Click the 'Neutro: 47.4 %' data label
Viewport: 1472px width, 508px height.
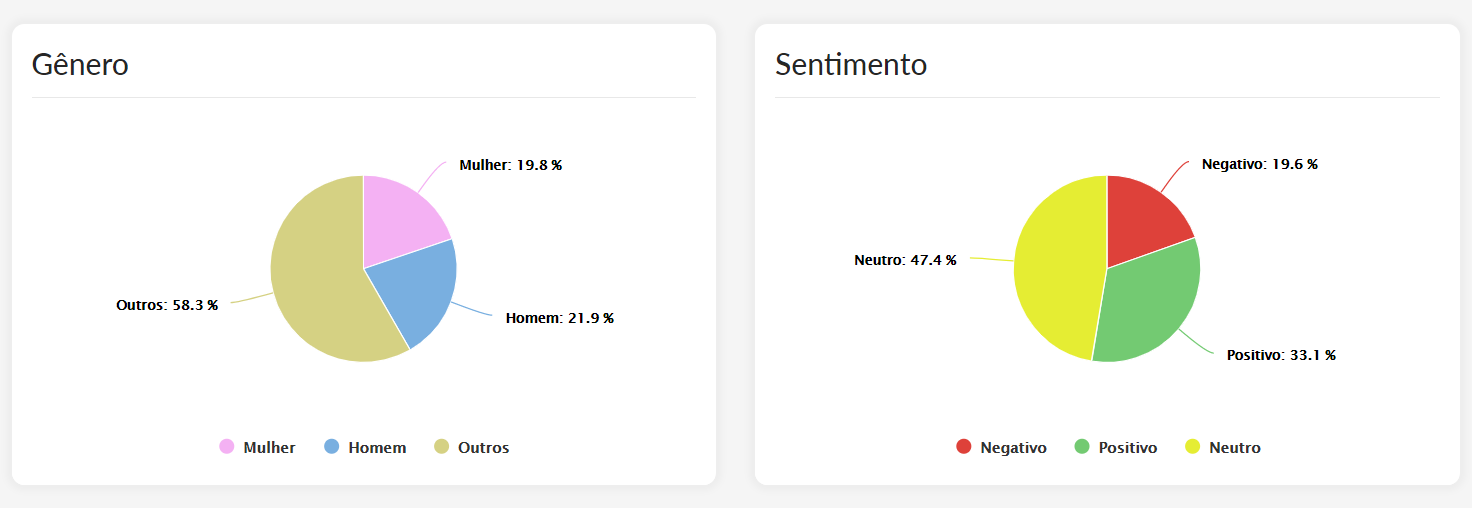[905, 260]
